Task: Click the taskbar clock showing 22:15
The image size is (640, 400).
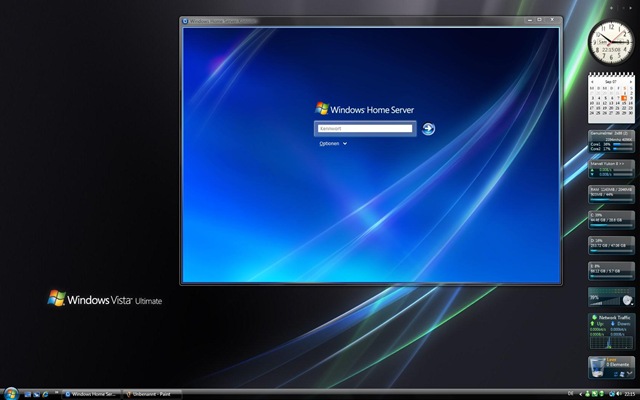Action: click(630, 394)
